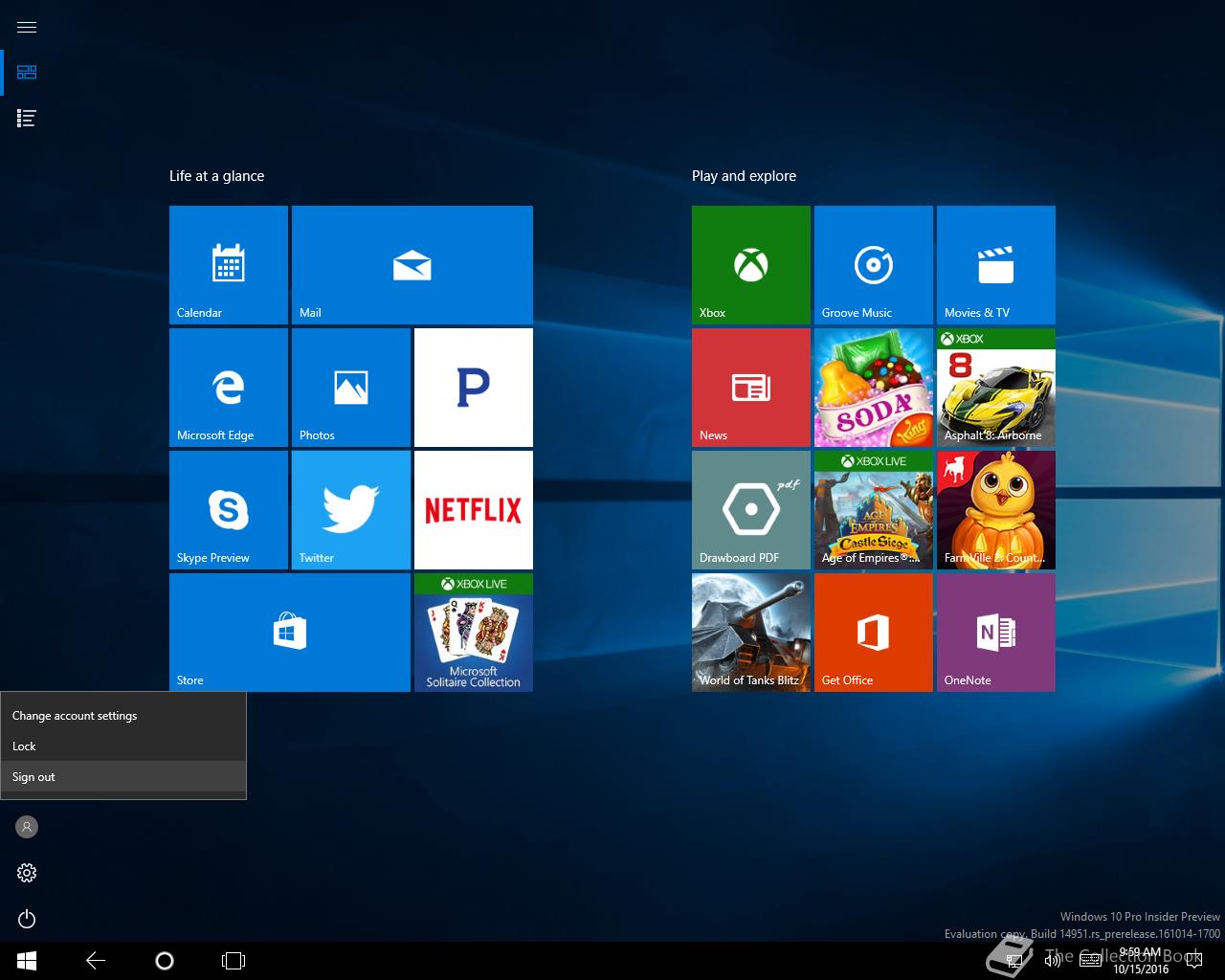Launch World of Tanks Blitz tile
Image resolution: width=1225 pixels, height=980 pixels.
pyautogui.click(x=751, y=633)
